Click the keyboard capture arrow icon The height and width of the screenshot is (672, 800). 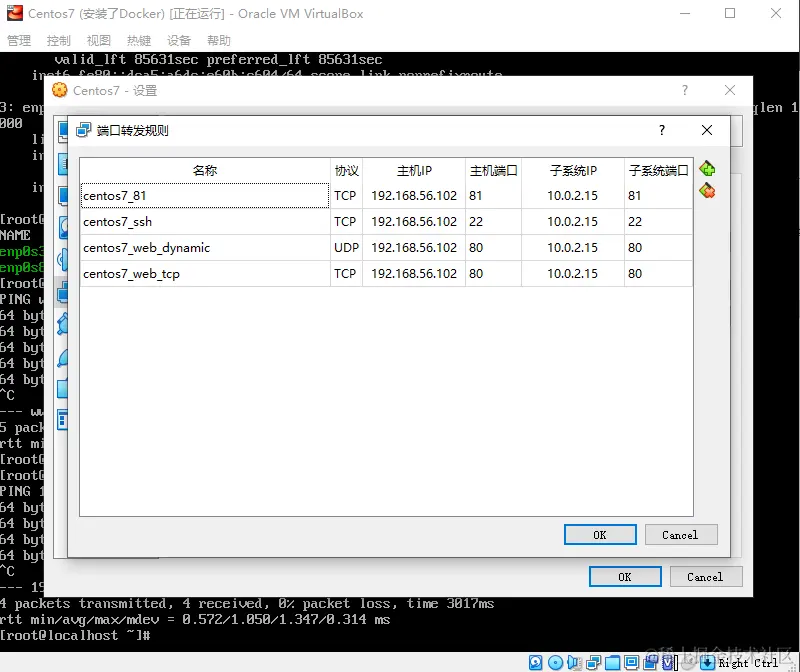pyautogui.click(x=707, y=663)
